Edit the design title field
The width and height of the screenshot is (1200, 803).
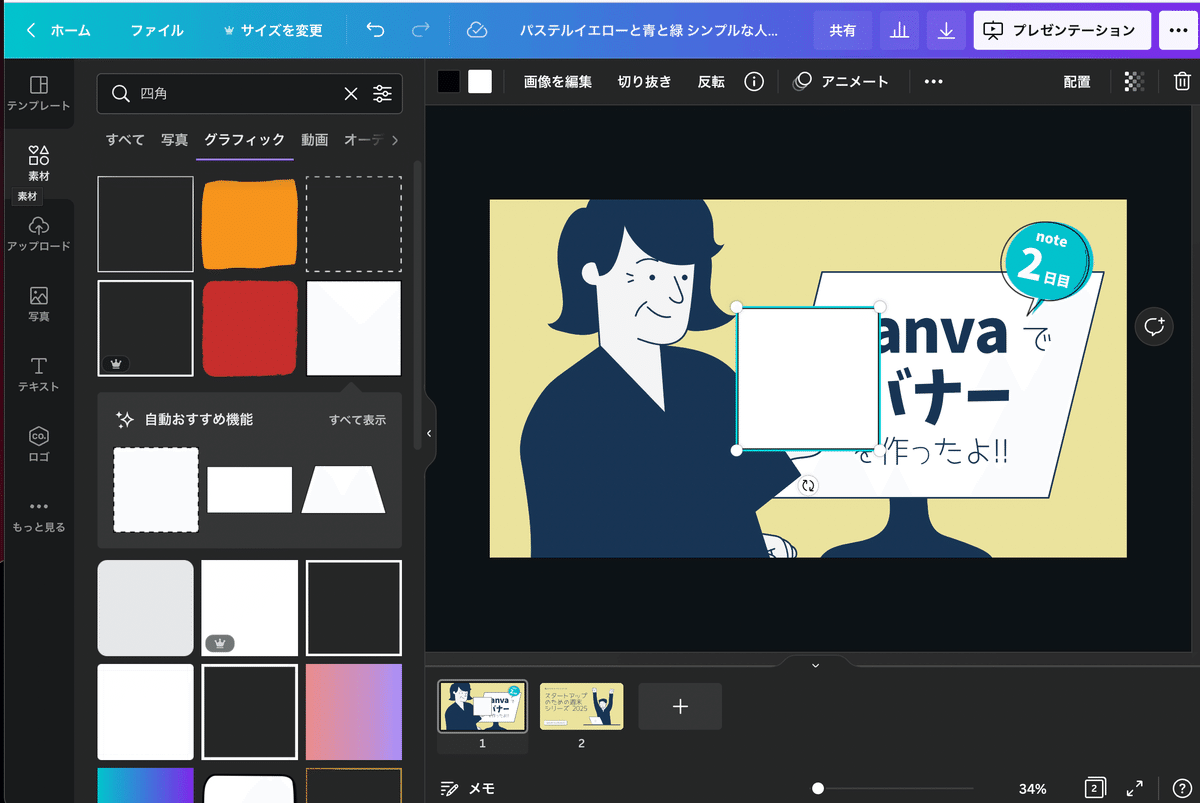(649, 30)
